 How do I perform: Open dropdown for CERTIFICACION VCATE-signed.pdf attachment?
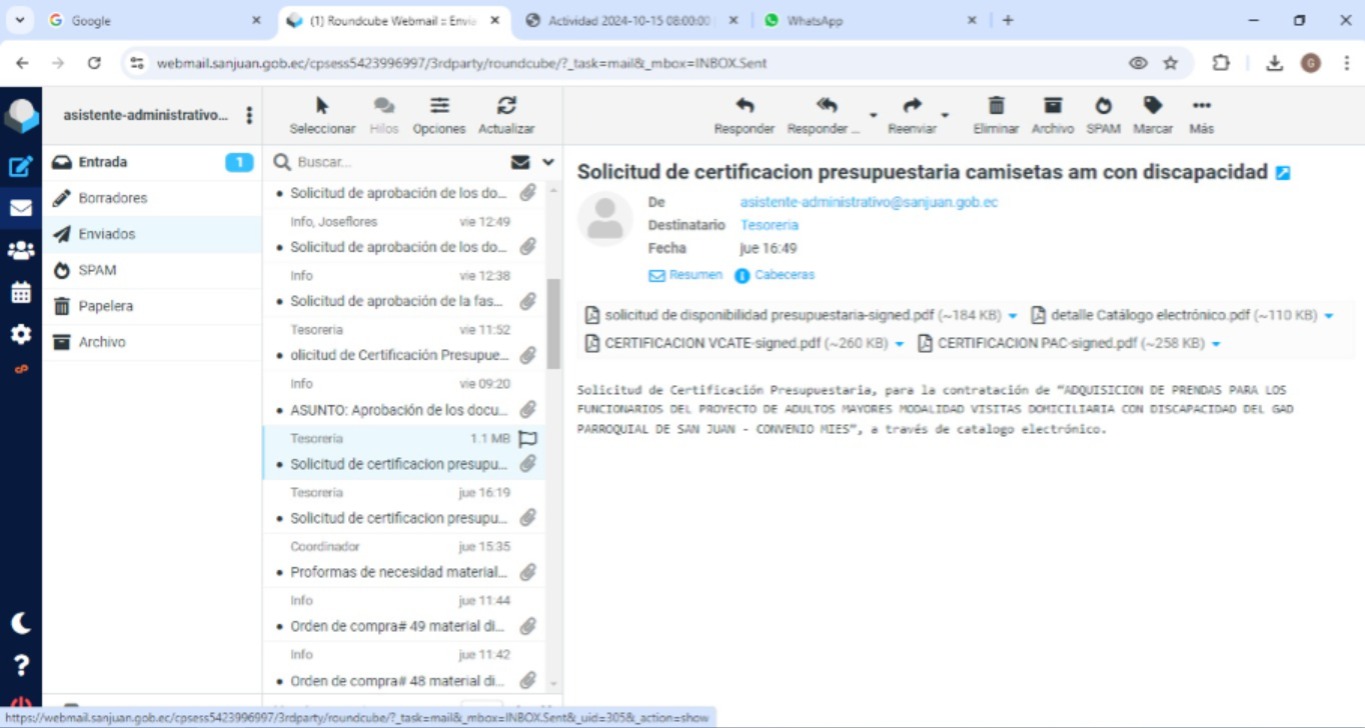(899, 344)
